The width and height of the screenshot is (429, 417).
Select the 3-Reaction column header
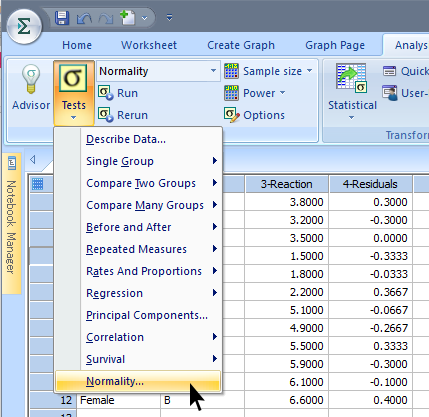(x=287, y=184)
